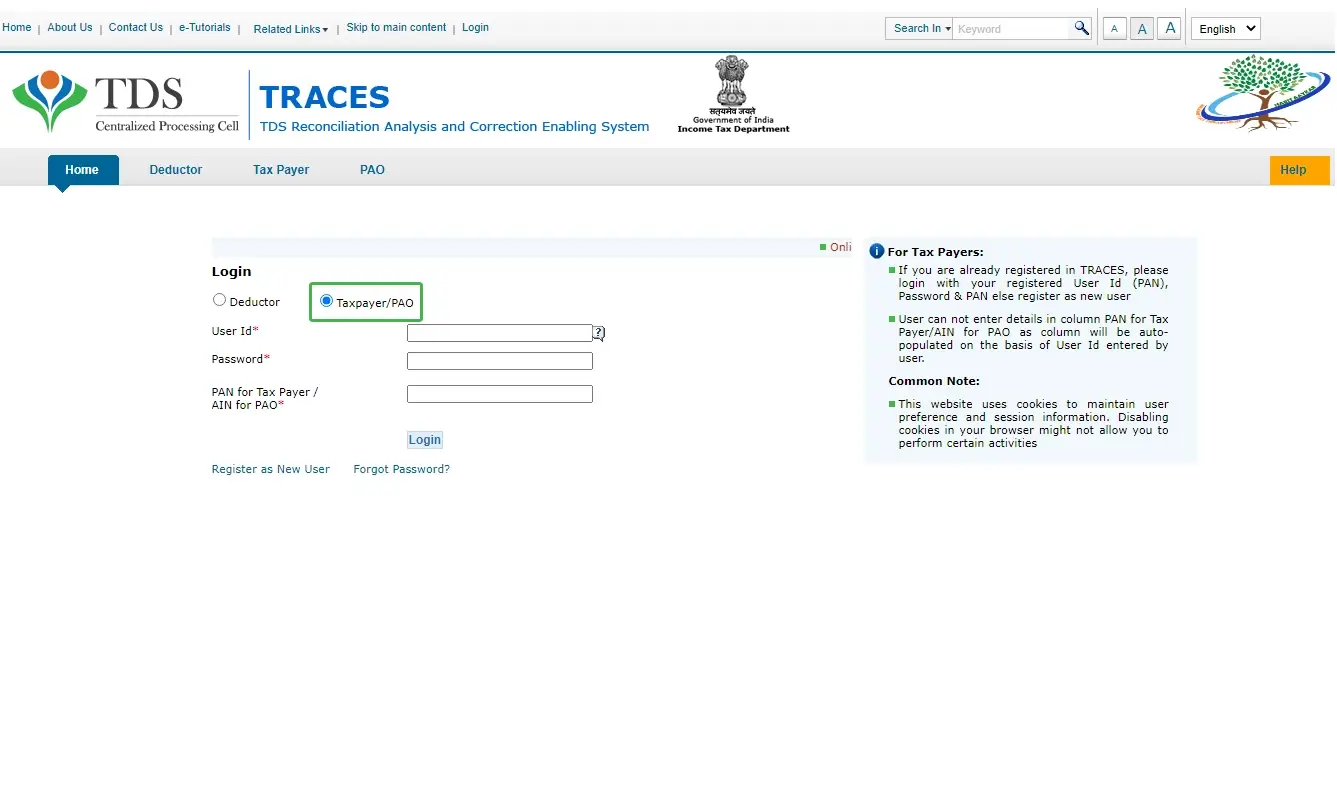Screen dimensions: 1337x786
Task: Select the smallest font size A button
Action: 1115,29
